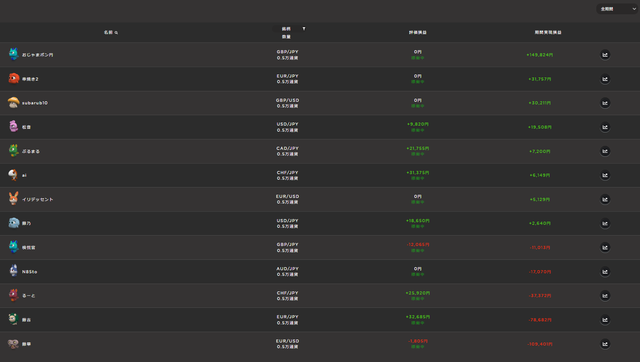Open the 銘柄 filter dropdown in header
Viewport: 640px width, 362px height.
[x=289, y=29]
